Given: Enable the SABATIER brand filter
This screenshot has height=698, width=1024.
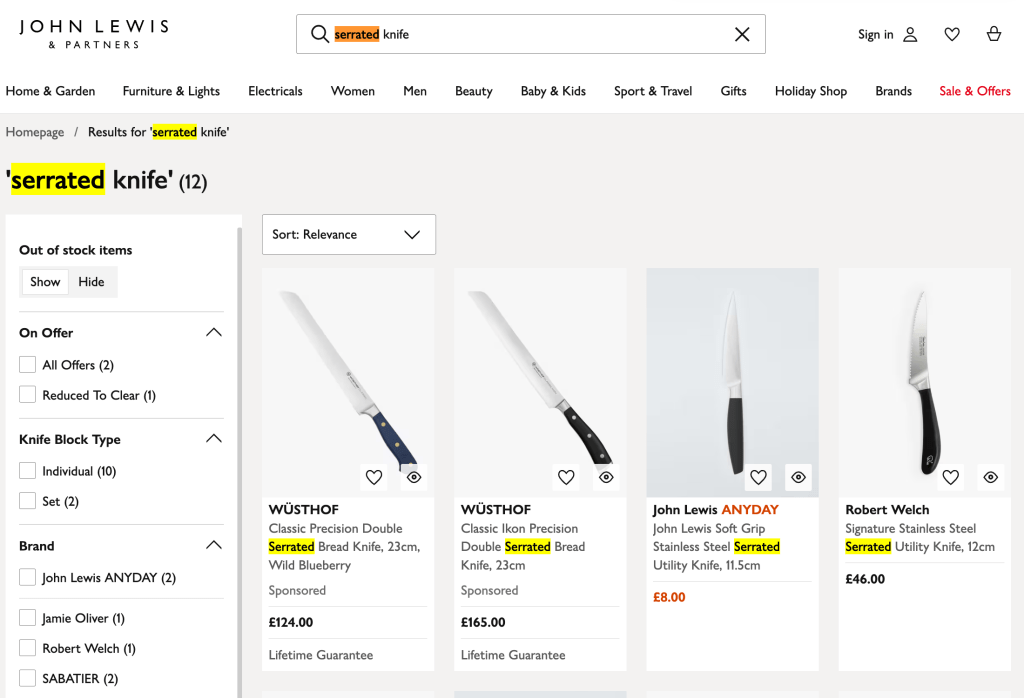Looking at the screenshot, I should point(28,678).
